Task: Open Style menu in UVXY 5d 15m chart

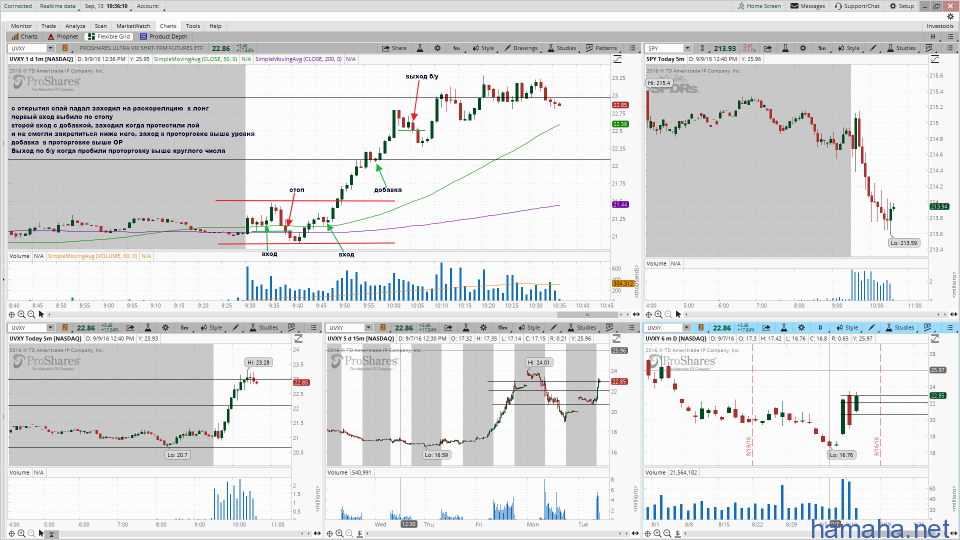Action: (530, 328)
